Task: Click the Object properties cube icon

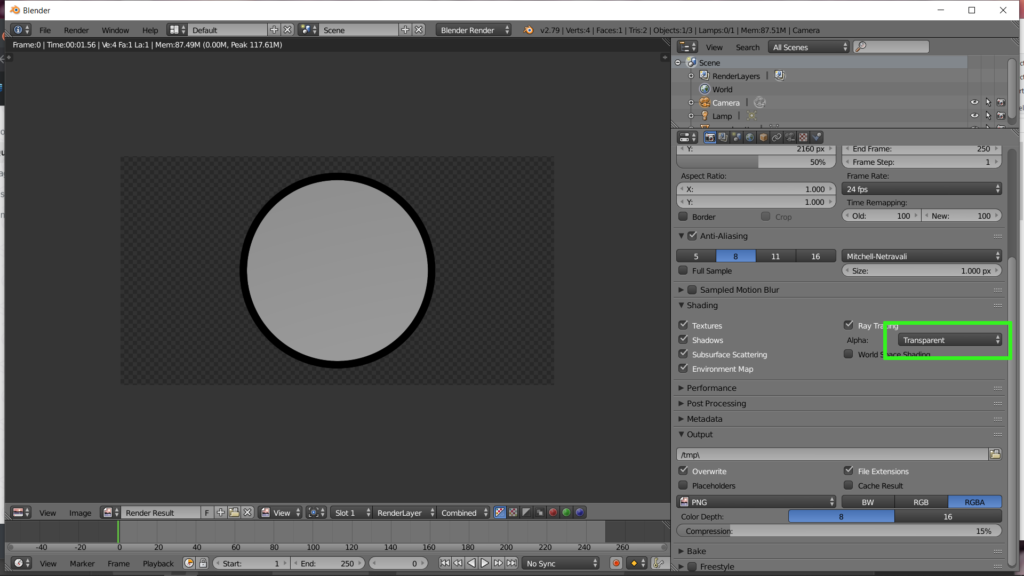Action: [763, 137]
